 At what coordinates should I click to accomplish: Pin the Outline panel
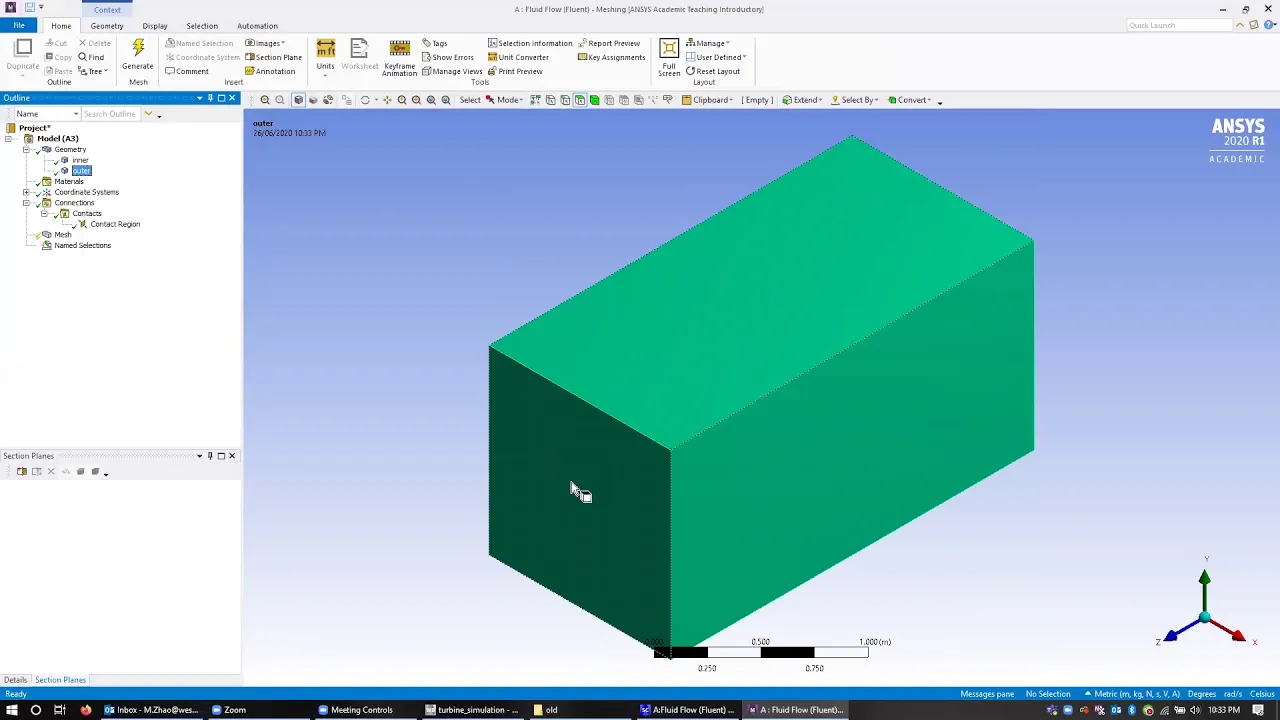click(x=210, y=98)
